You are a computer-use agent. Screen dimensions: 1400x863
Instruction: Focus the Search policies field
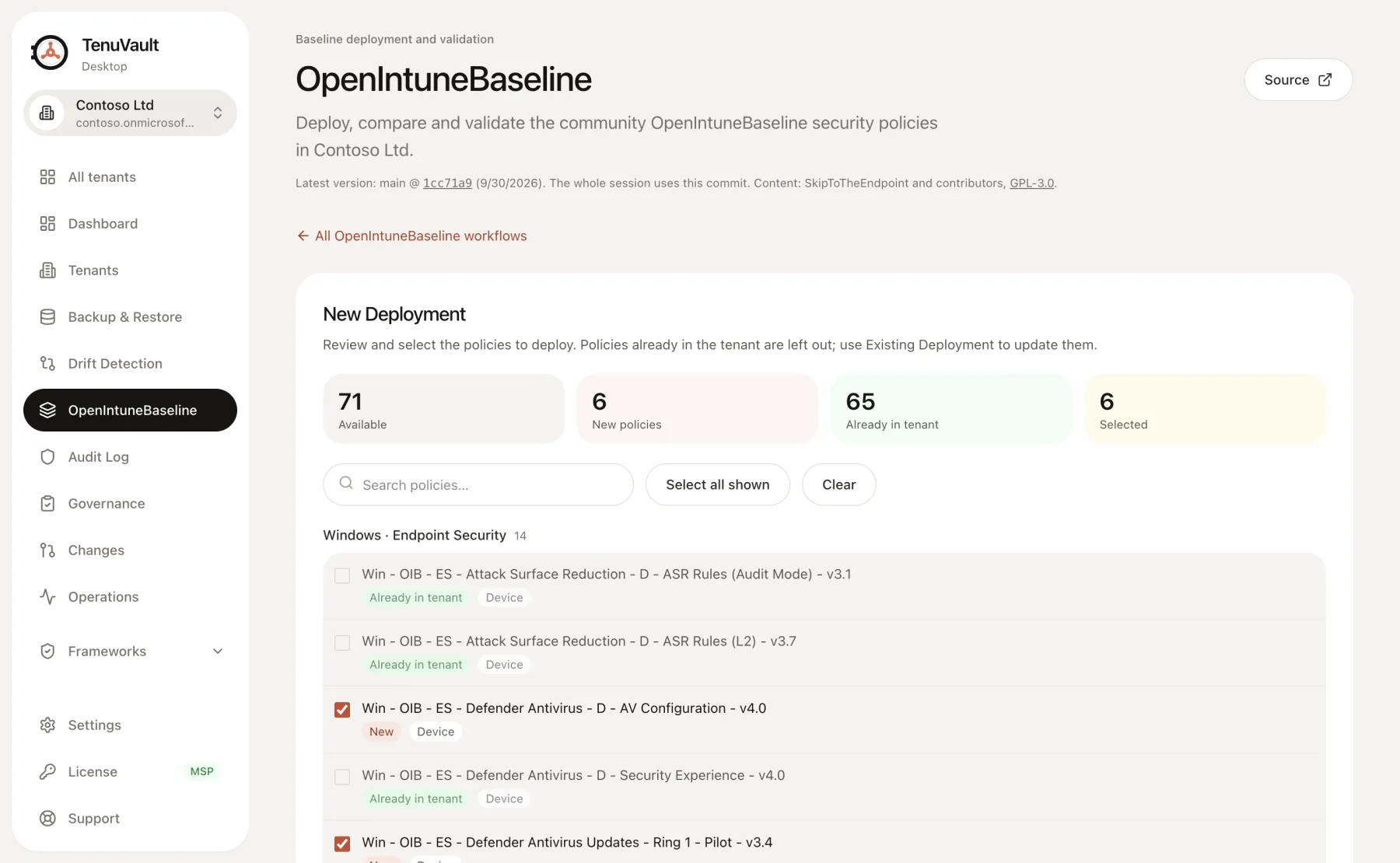(x=478, y=484)
